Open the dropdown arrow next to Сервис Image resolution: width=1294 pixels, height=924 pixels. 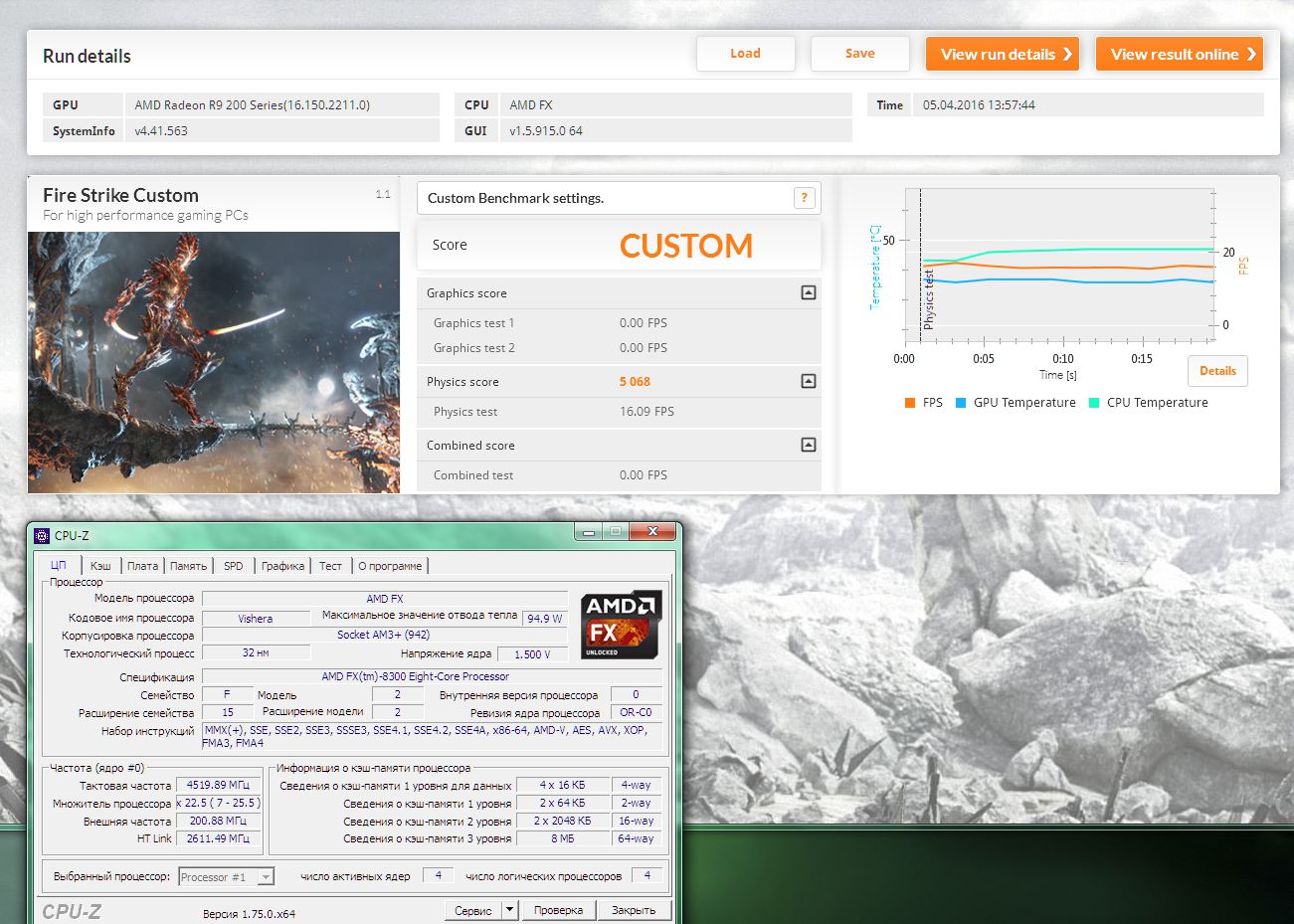pyautogui.click(x=510, y=909)
